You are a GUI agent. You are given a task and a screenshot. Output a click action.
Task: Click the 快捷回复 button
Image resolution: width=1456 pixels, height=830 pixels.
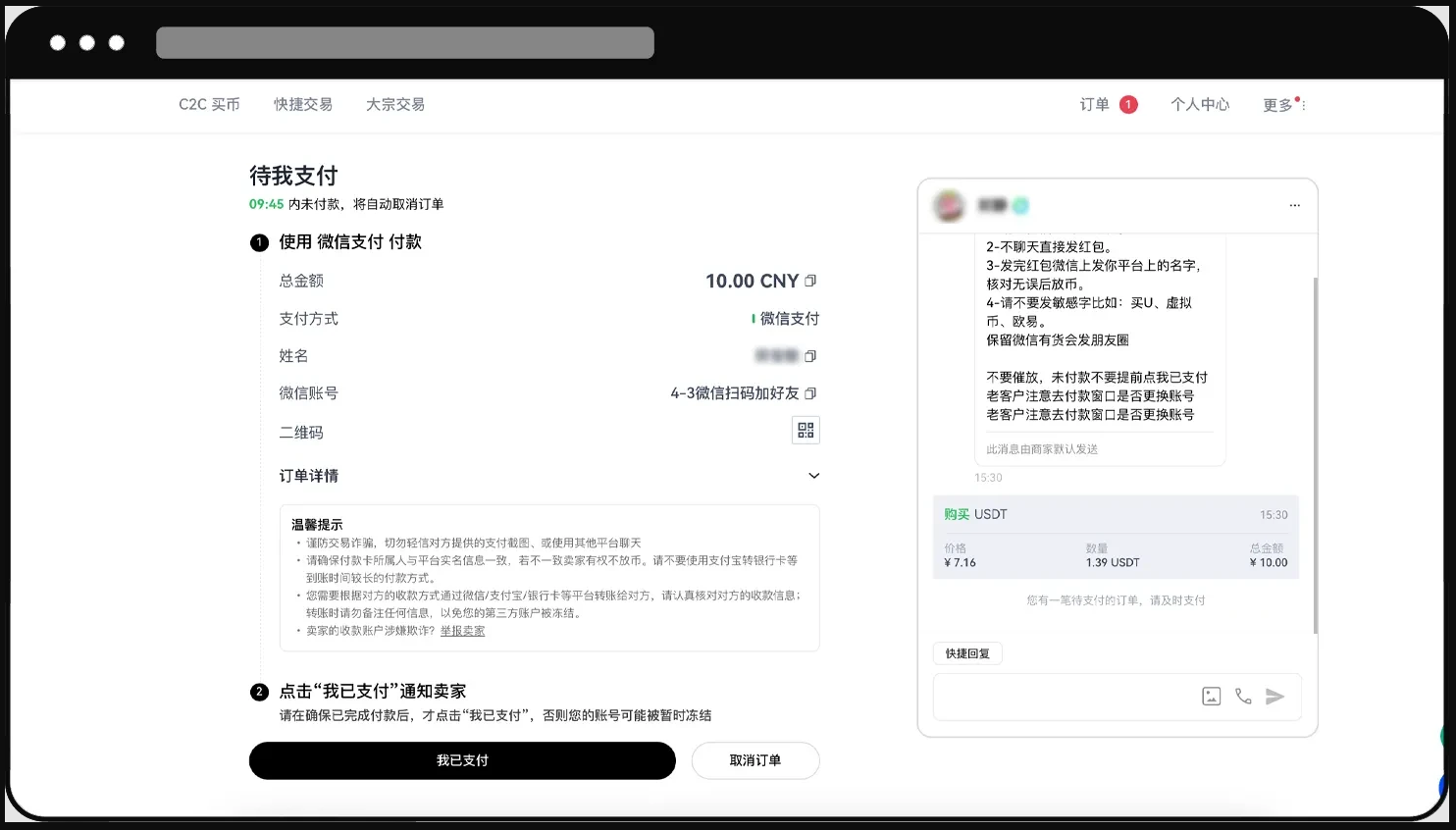(967, 653)
